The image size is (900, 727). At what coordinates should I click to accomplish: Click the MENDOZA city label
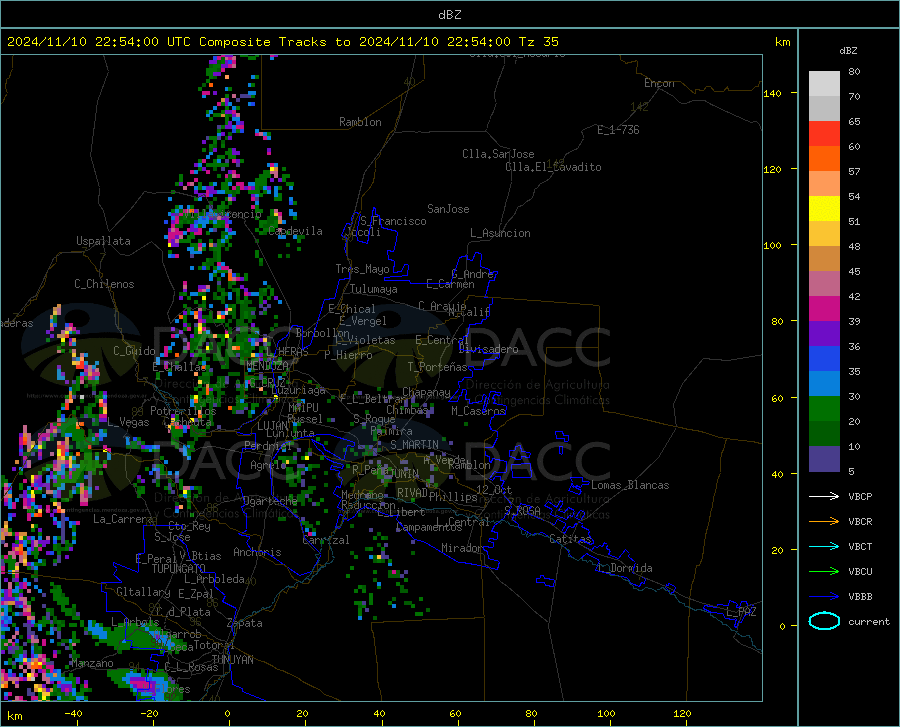click(267, 366)
